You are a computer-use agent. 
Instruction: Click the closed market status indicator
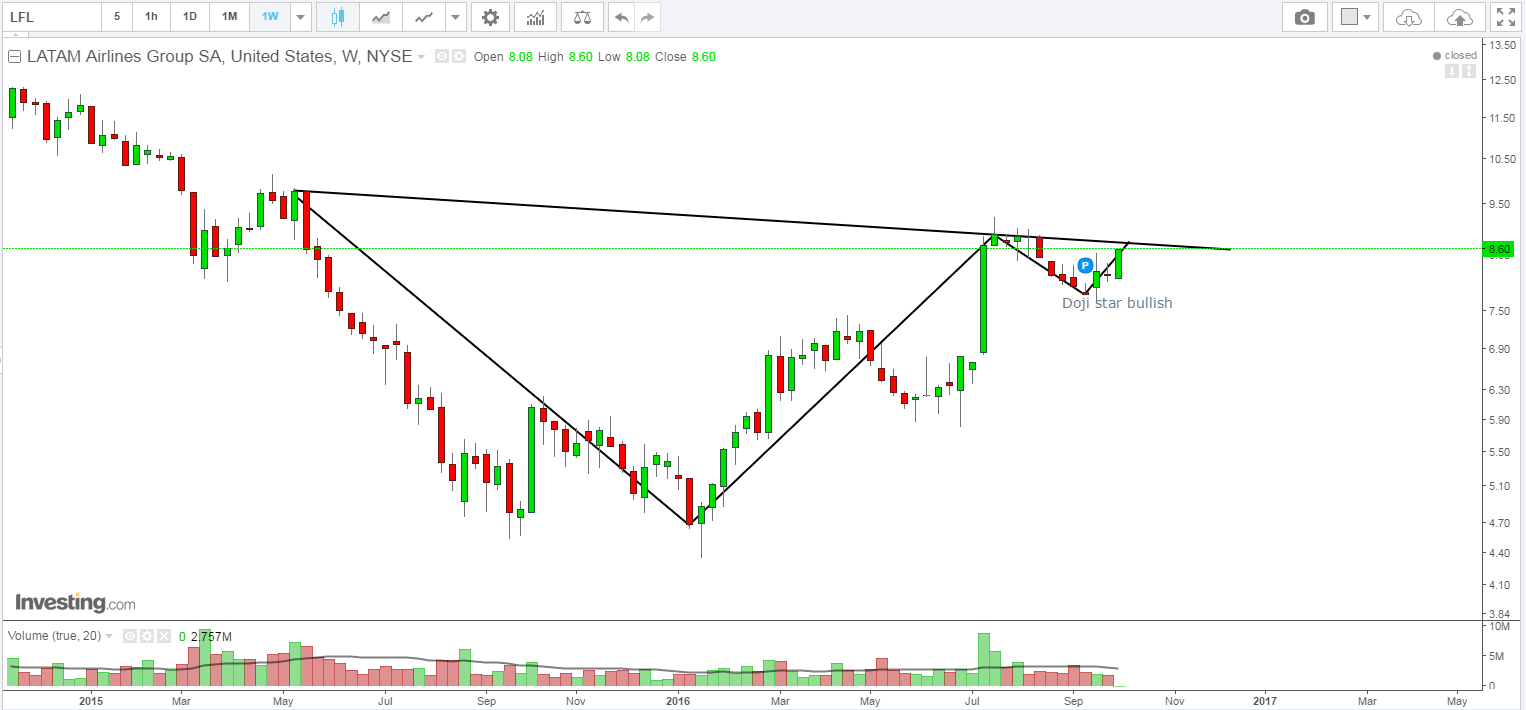[x=1454, y=55]
